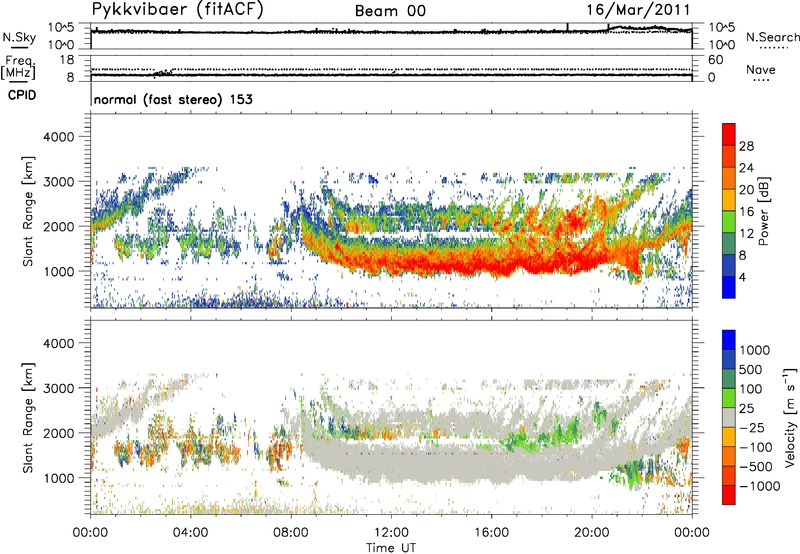The image size is (800, 554).
Task: Click the '16' label on the power color bar
Action: tap(746, 212)
